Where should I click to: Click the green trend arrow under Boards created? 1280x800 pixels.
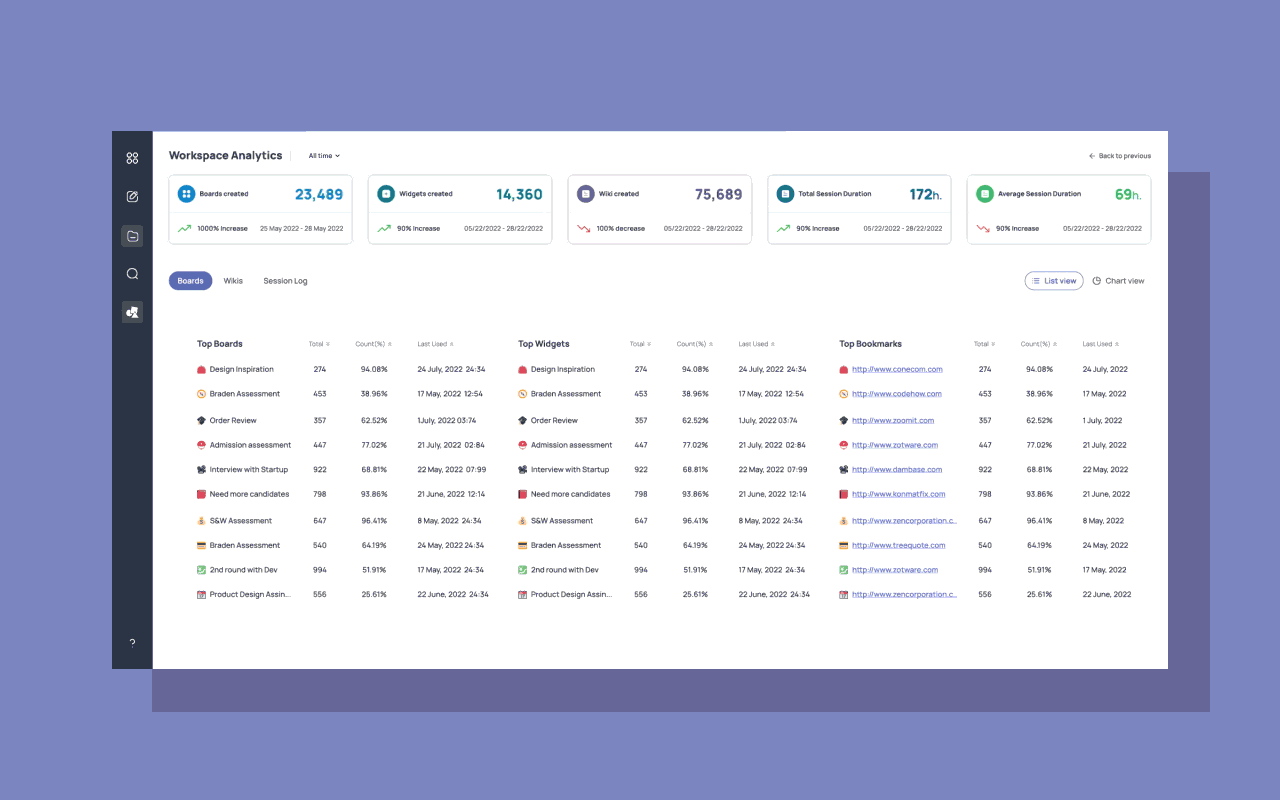point(184,228)
